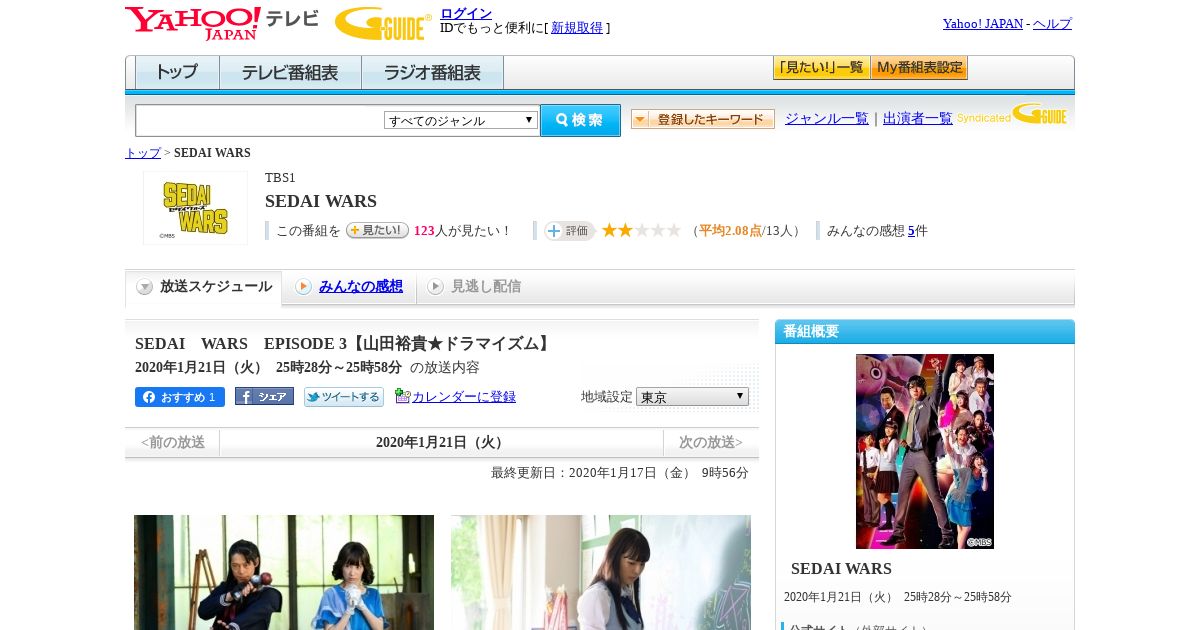Open the Yahoo! JAPAN logo link
This screenshot has width=1200, height=630.
(192, 23)
